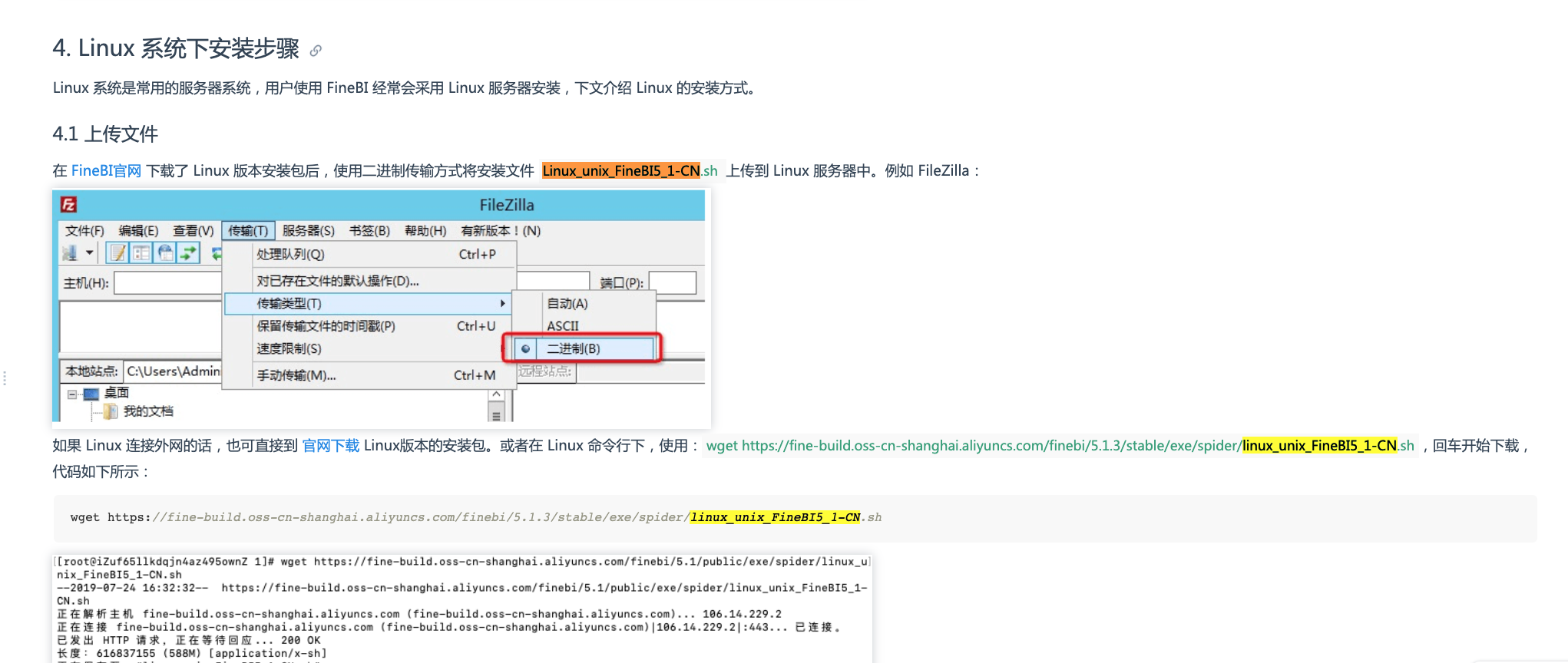1568x663 pixels.
Task: Collapse the 桌面 tree node
Action: click(72, 394)
